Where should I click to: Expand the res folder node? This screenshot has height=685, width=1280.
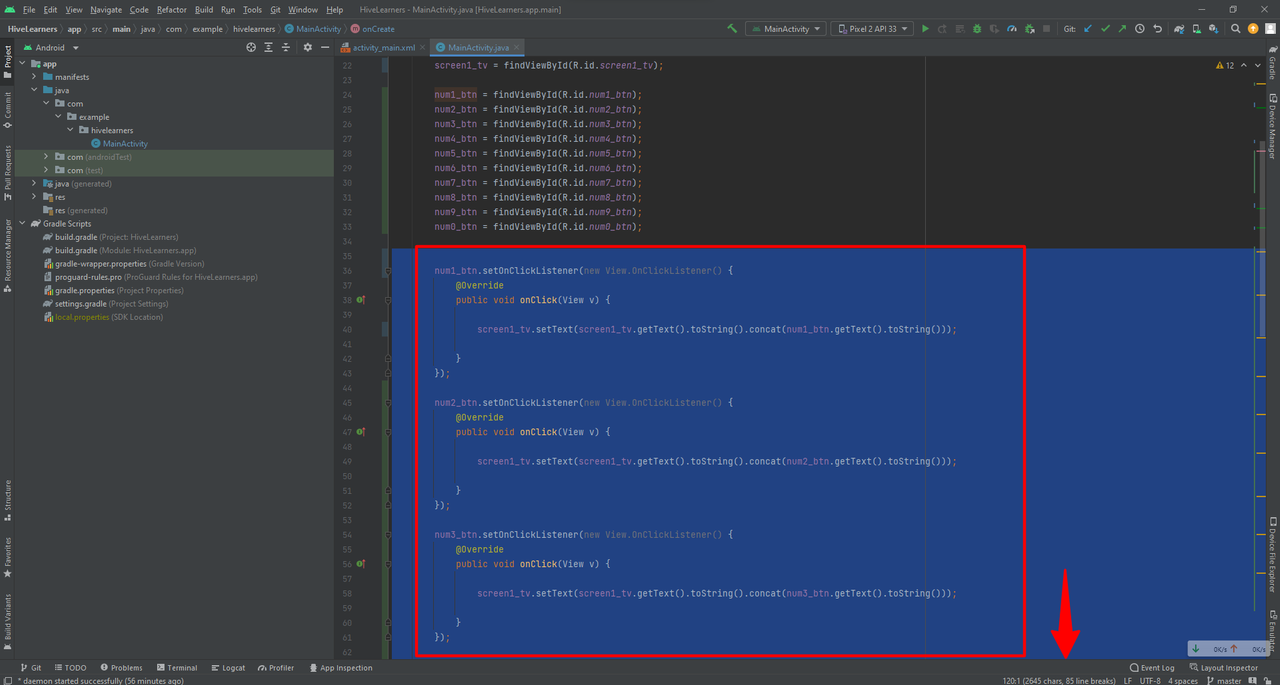(x=34, y=197)
